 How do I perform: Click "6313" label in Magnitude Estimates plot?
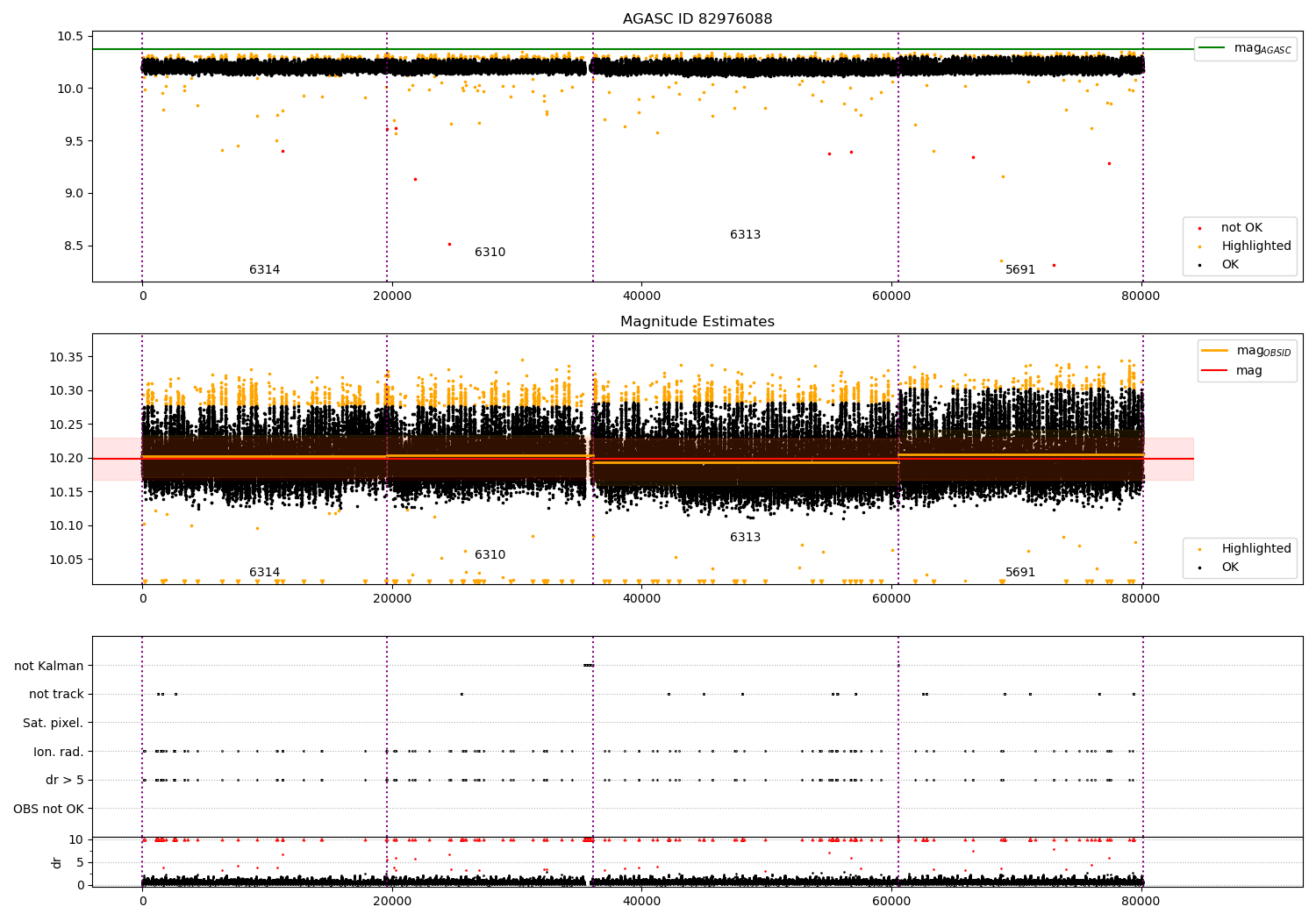click(745, 538)
